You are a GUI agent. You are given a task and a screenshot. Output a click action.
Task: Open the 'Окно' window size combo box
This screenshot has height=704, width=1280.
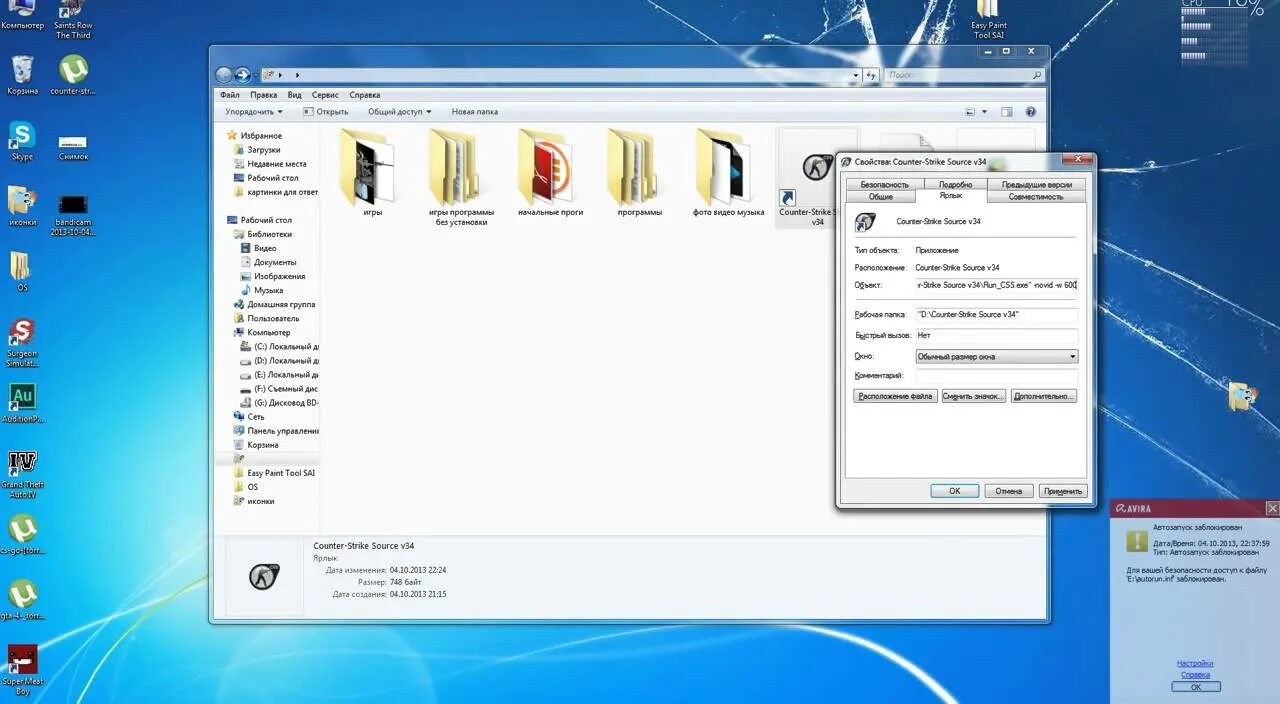pos(997,356)
